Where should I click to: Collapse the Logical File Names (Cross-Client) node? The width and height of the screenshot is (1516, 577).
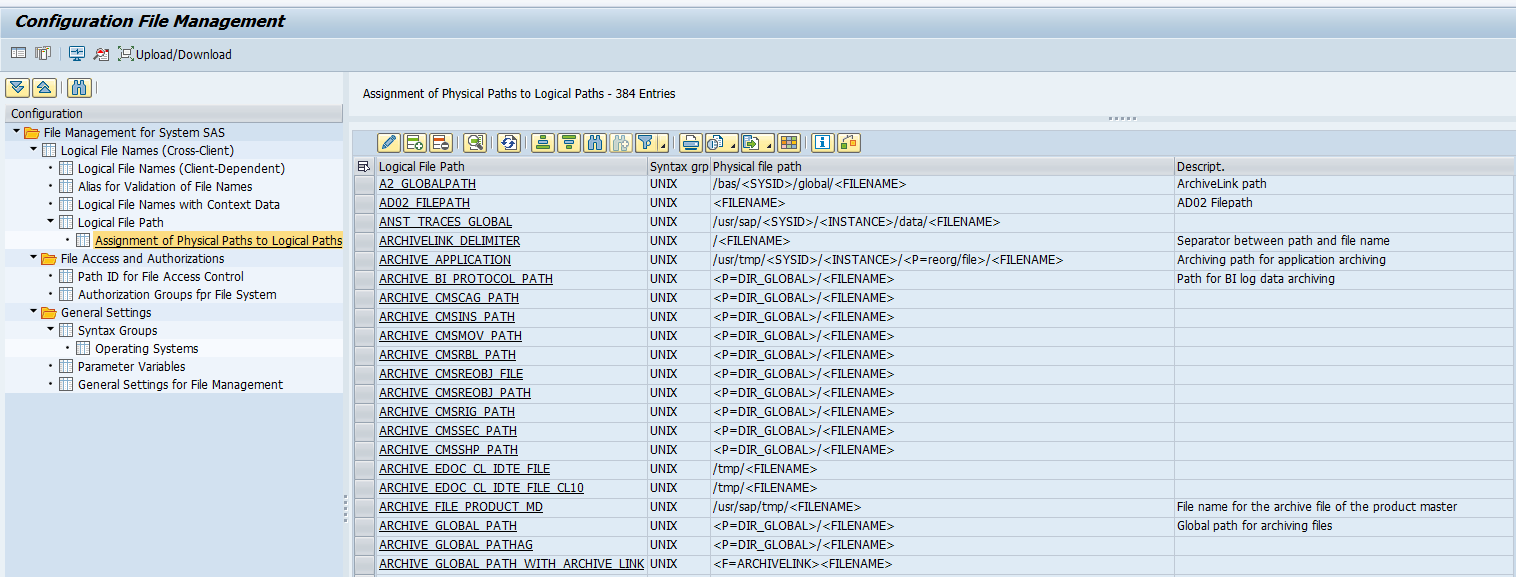click(33, 149)
